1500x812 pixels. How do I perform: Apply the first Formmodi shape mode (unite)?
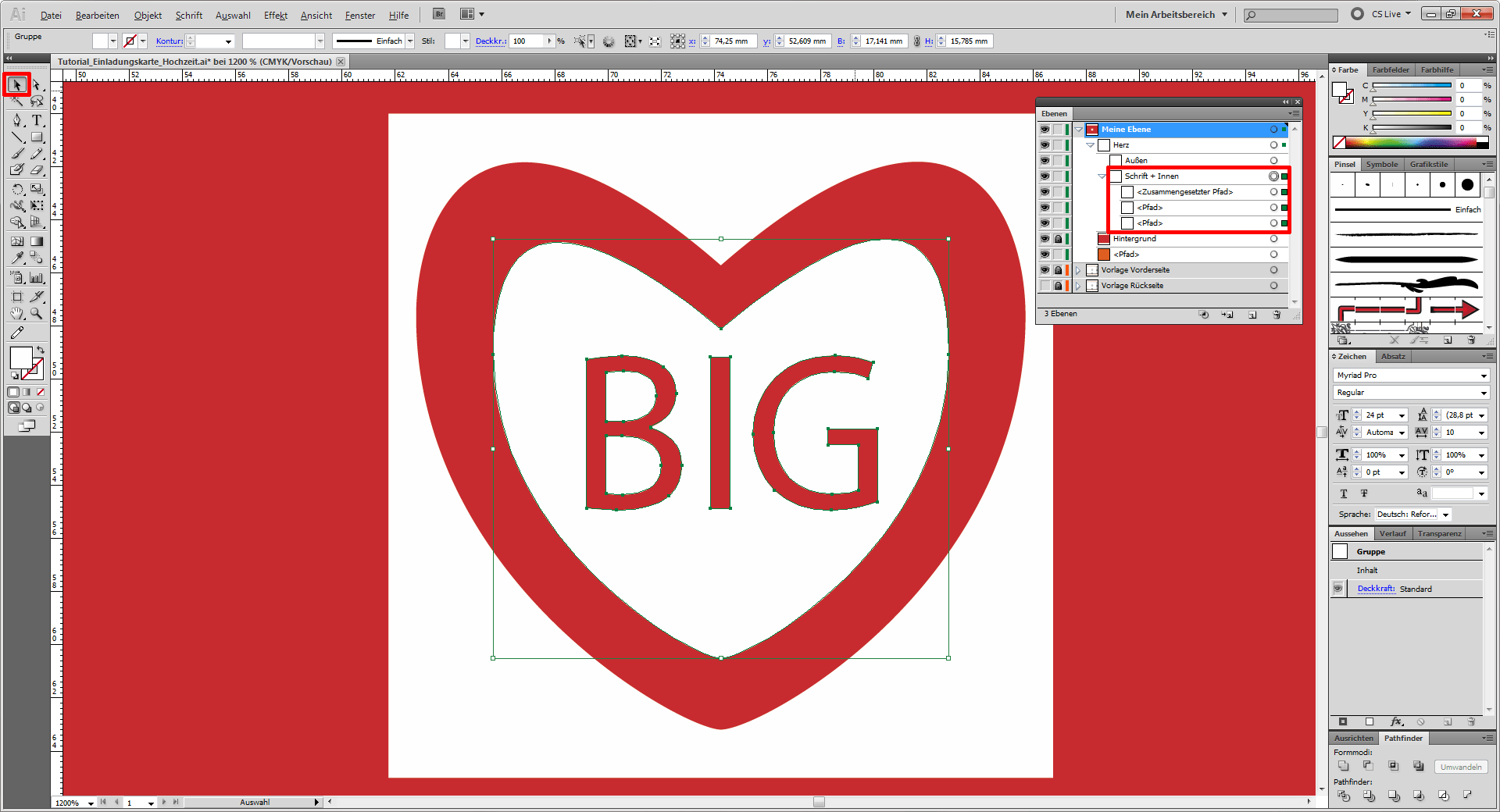(1343, 767)
